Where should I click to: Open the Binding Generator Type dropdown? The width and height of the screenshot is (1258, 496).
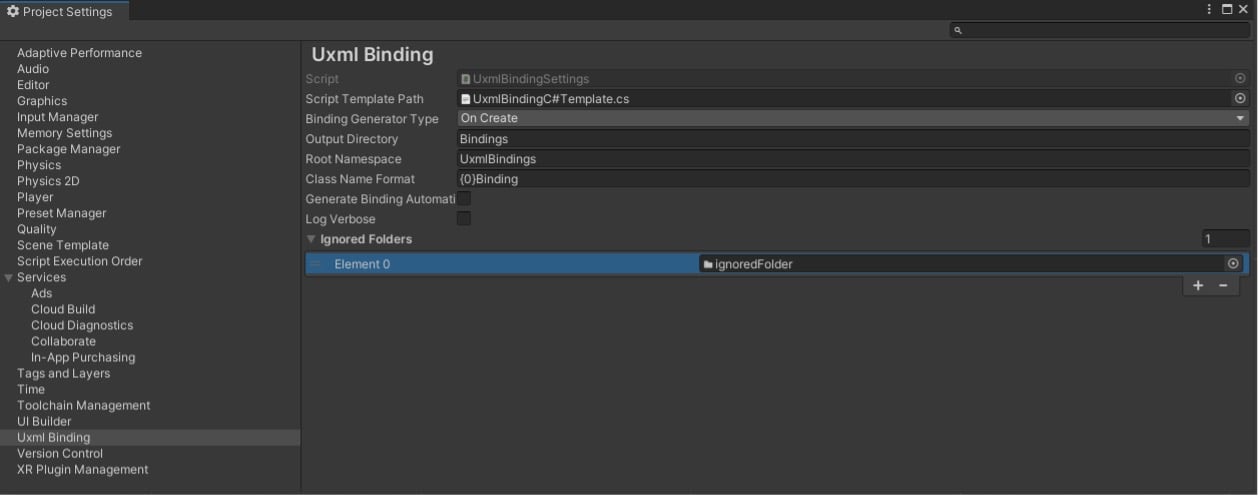tap(853, 118)
